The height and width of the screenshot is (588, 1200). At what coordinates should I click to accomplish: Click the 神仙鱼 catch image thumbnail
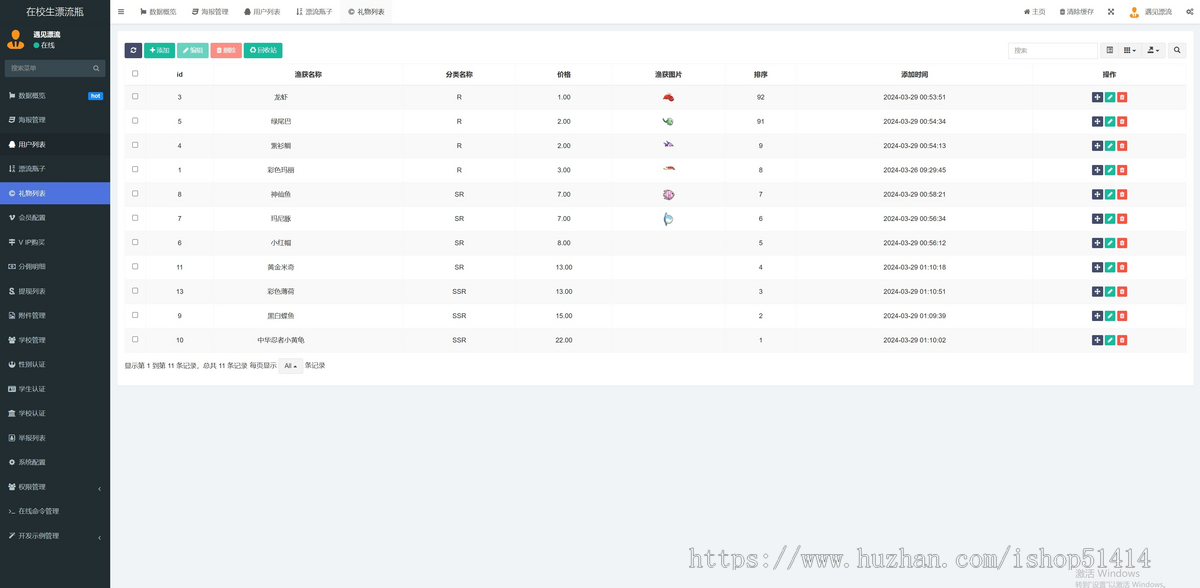[x=668, y=194]
